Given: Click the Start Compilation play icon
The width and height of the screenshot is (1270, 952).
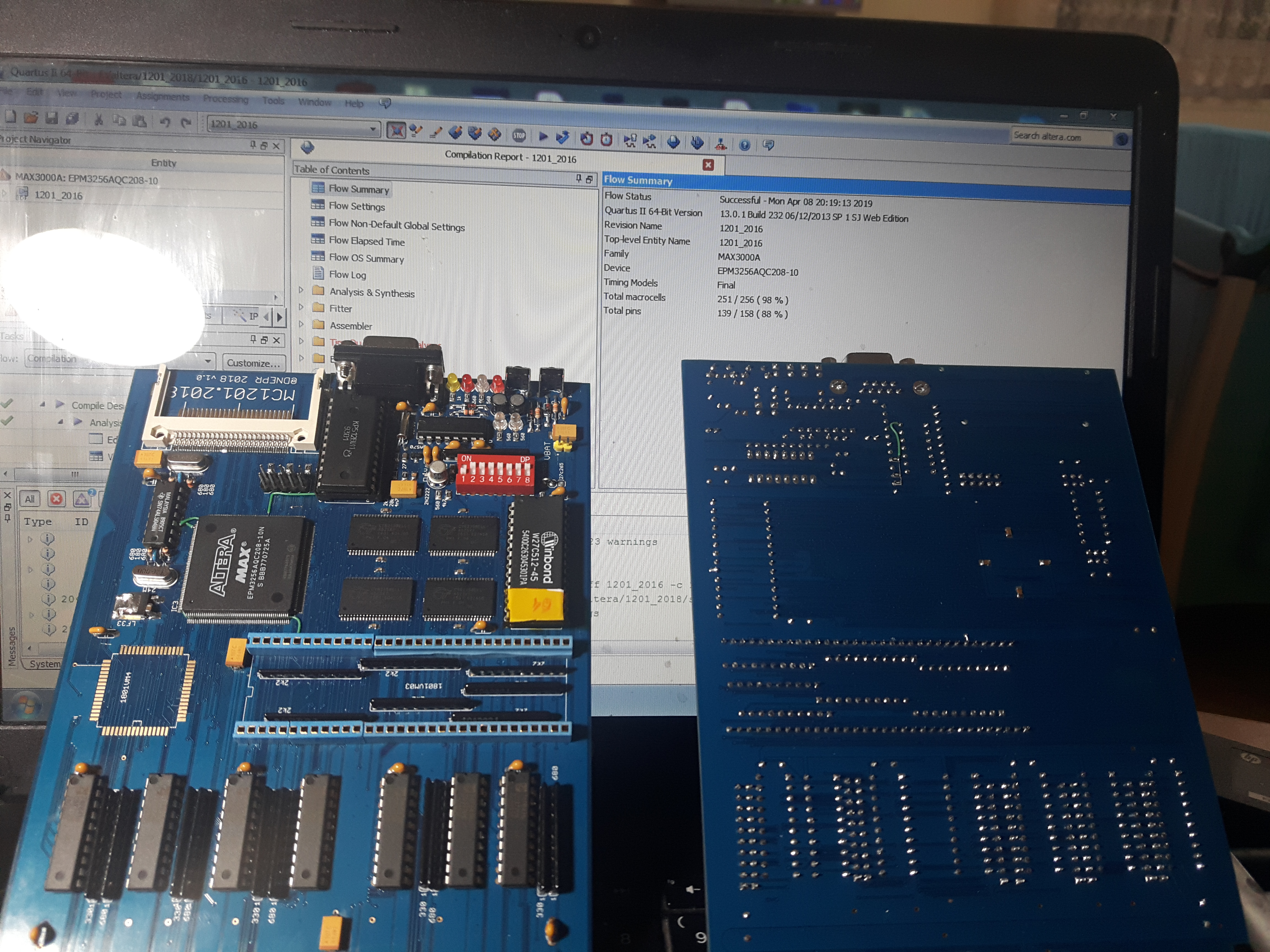Looking at the screenshot, I should 543,137.
